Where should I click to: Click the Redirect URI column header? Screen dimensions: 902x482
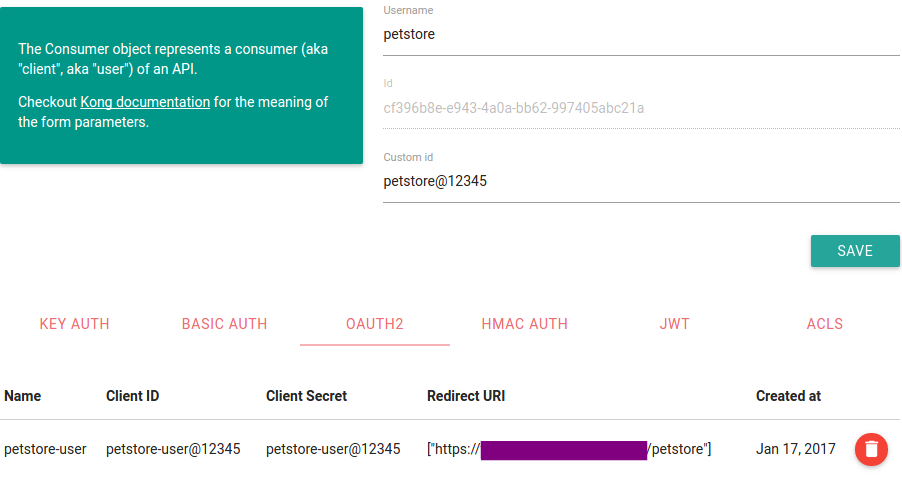click(466, 396)
